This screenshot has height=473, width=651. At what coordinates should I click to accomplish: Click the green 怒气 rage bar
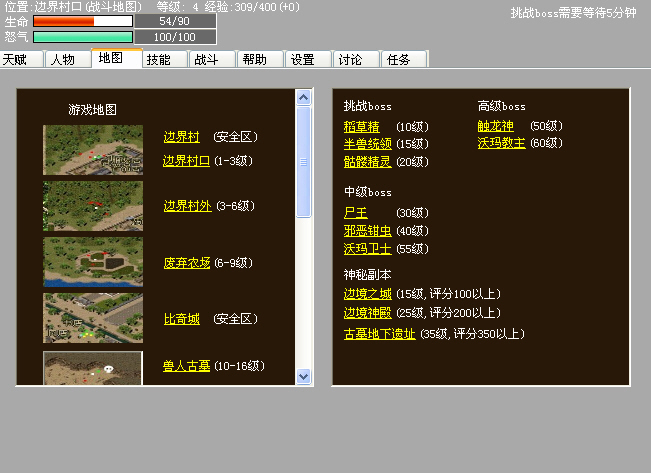pos(82,37)
